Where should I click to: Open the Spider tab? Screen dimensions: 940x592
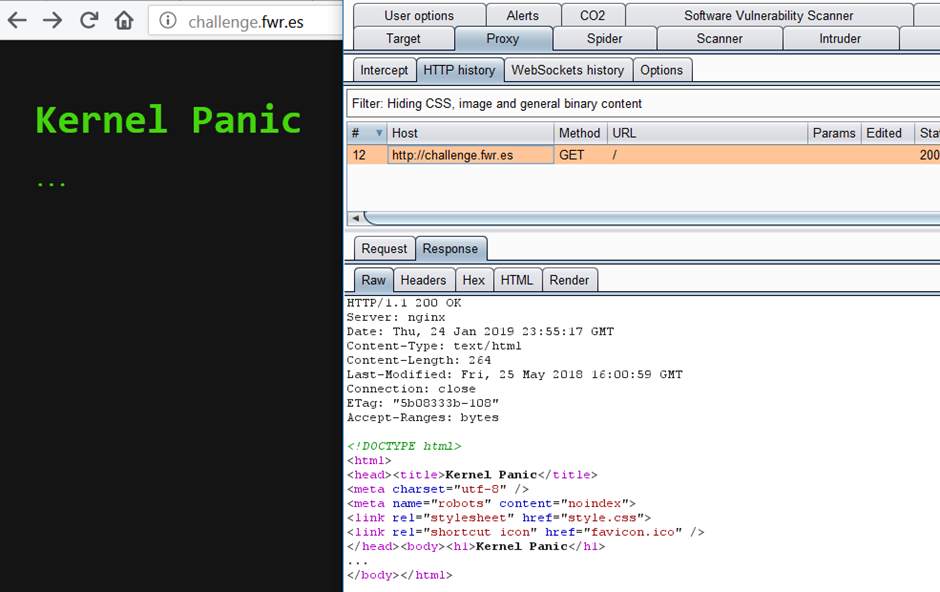tap(604, 39)
